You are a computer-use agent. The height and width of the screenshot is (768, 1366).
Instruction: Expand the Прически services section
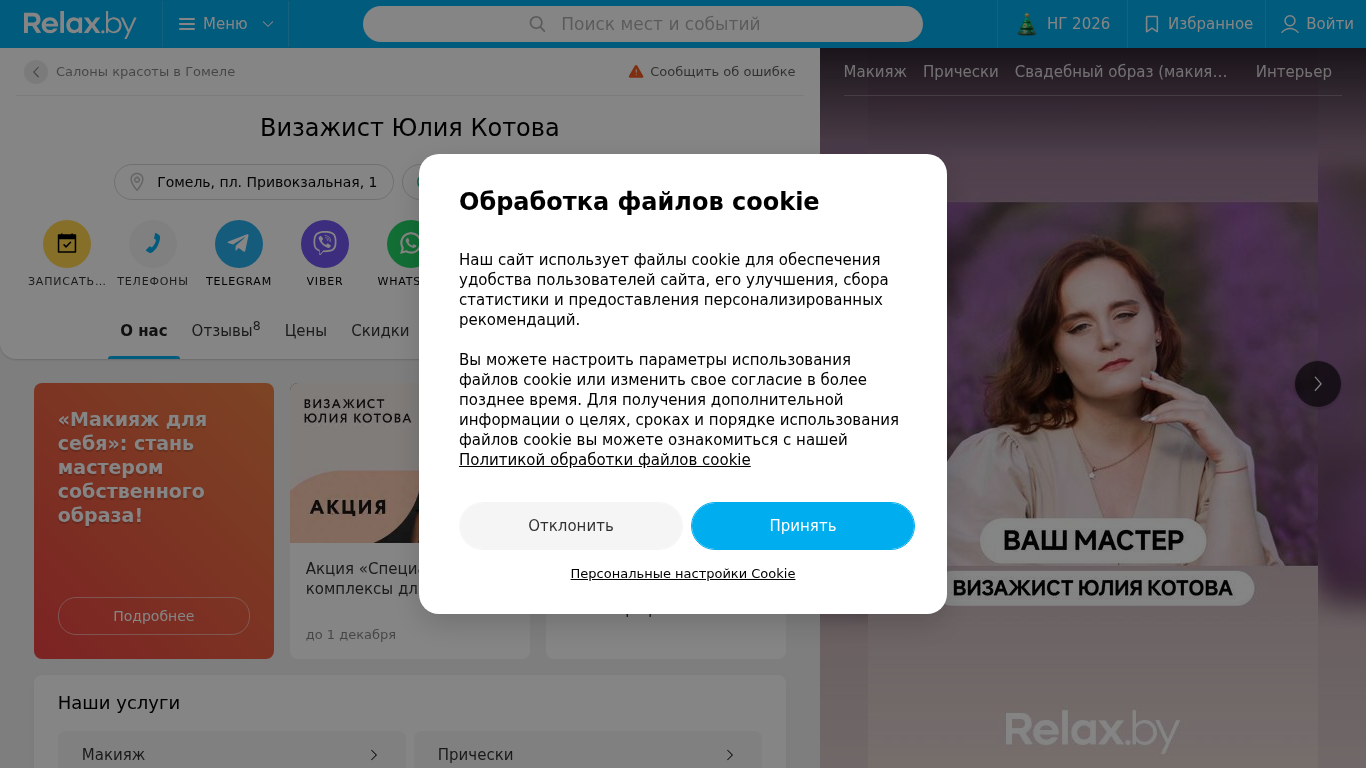[588, 755]
